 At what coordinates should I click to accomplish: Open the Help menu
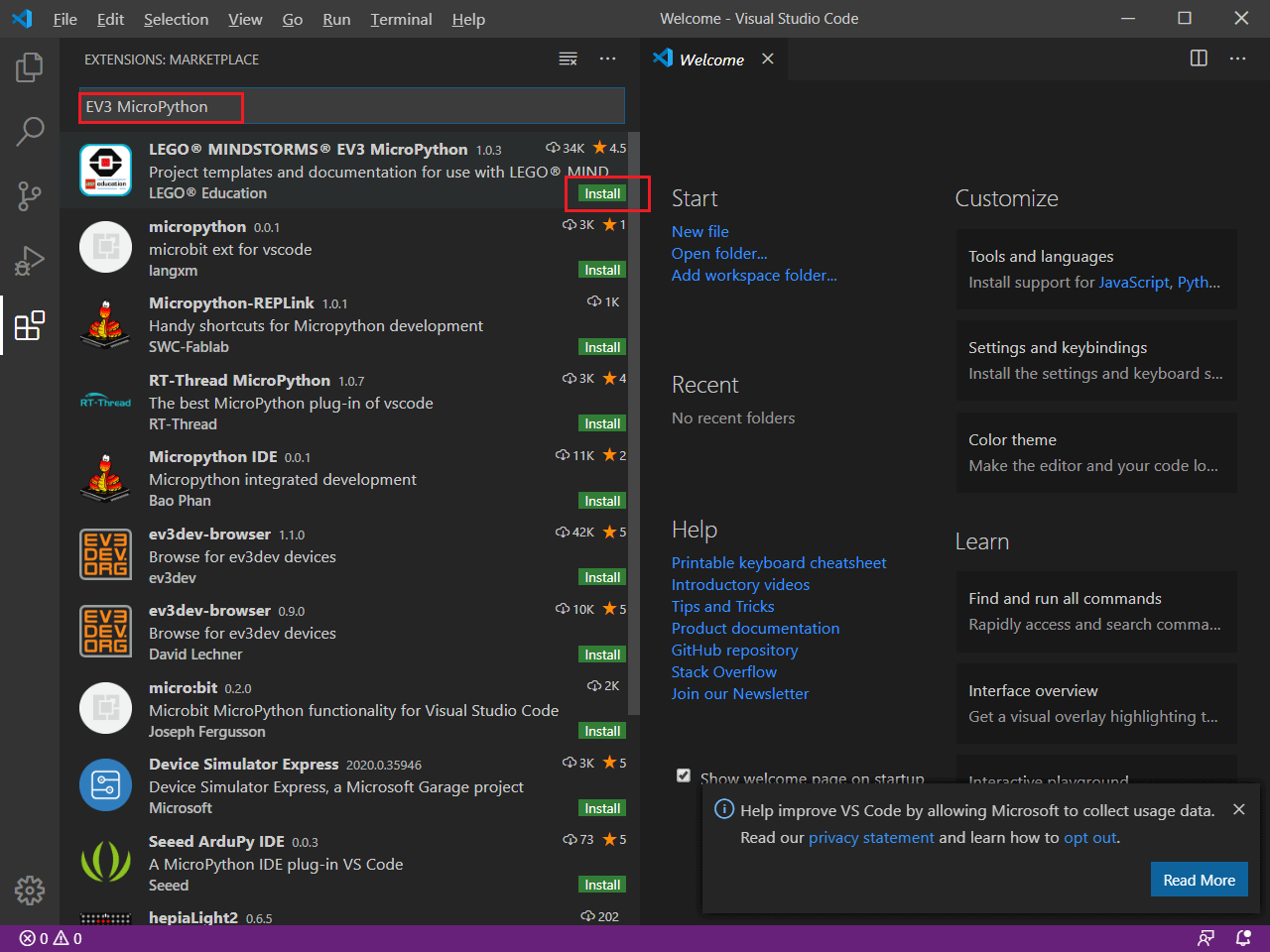[468, 19]
